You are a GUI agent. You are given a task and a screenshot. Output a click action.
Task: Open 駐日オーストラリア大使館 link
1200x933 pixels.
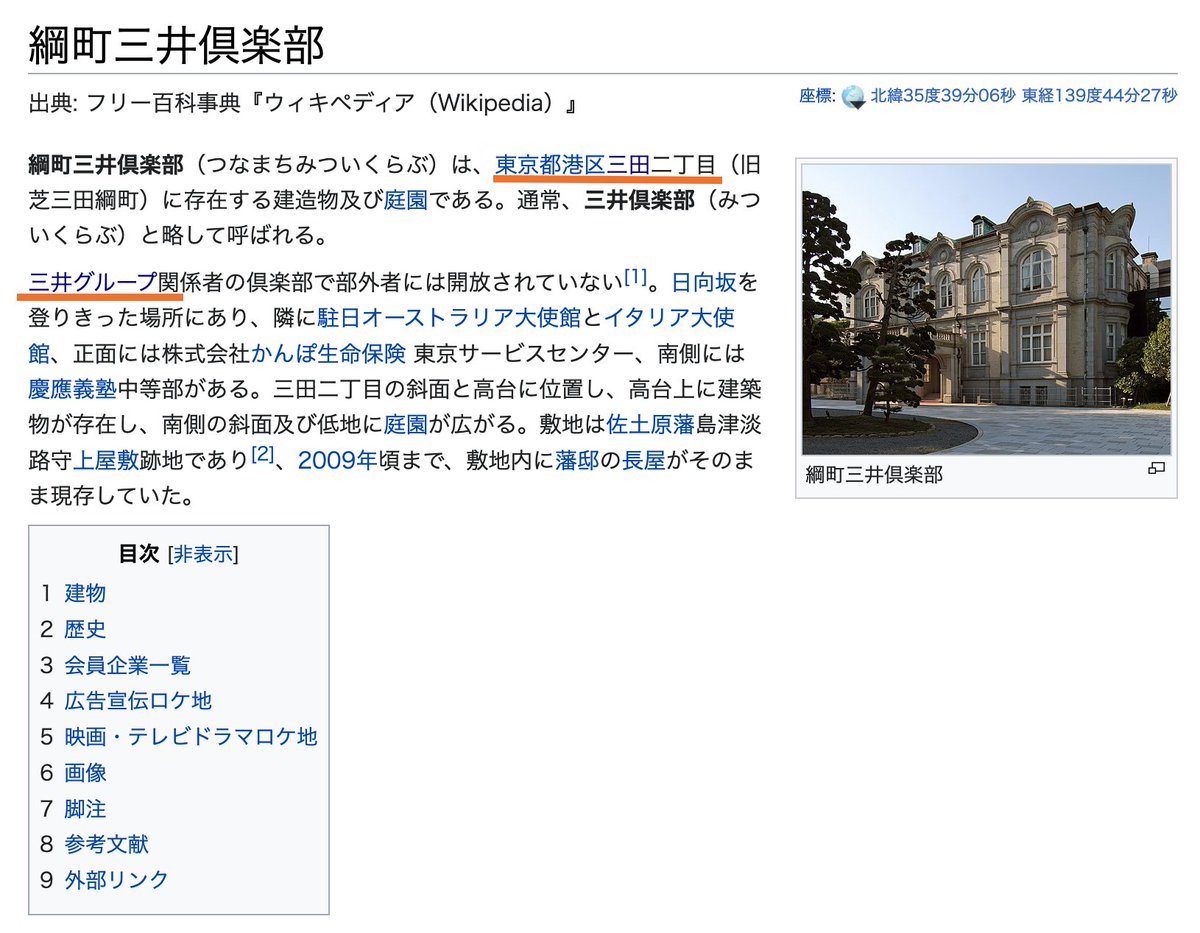tap(450, 318)
